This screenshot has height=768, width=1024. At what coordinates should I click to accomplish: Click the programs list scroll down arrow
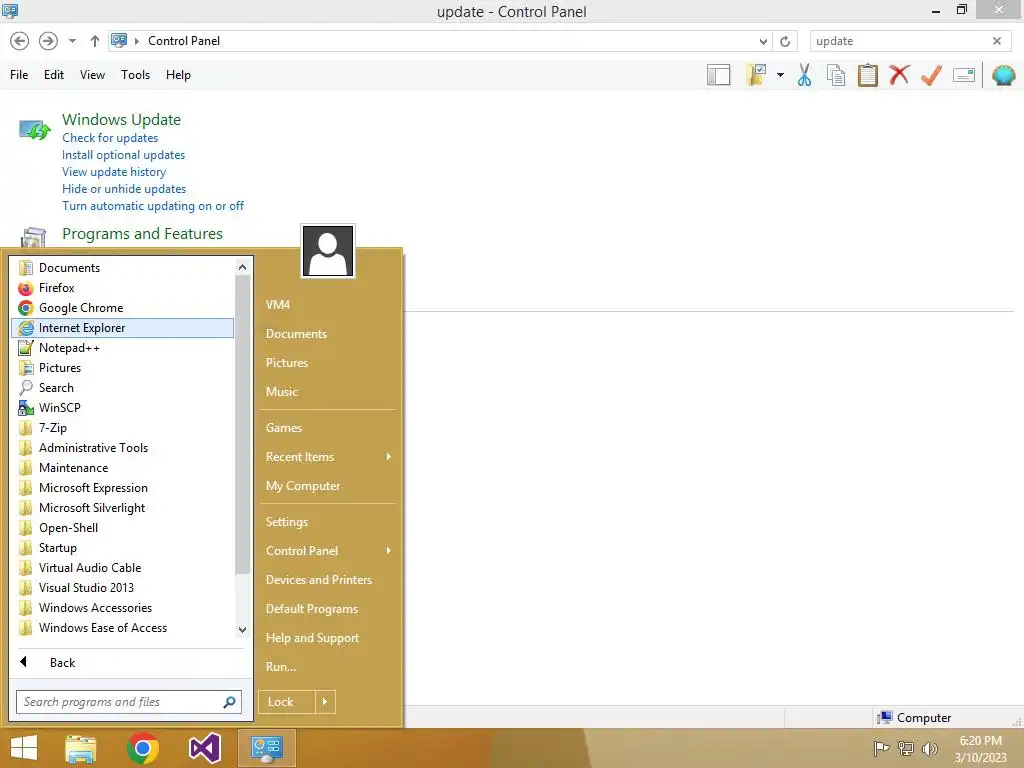[242, 630]
